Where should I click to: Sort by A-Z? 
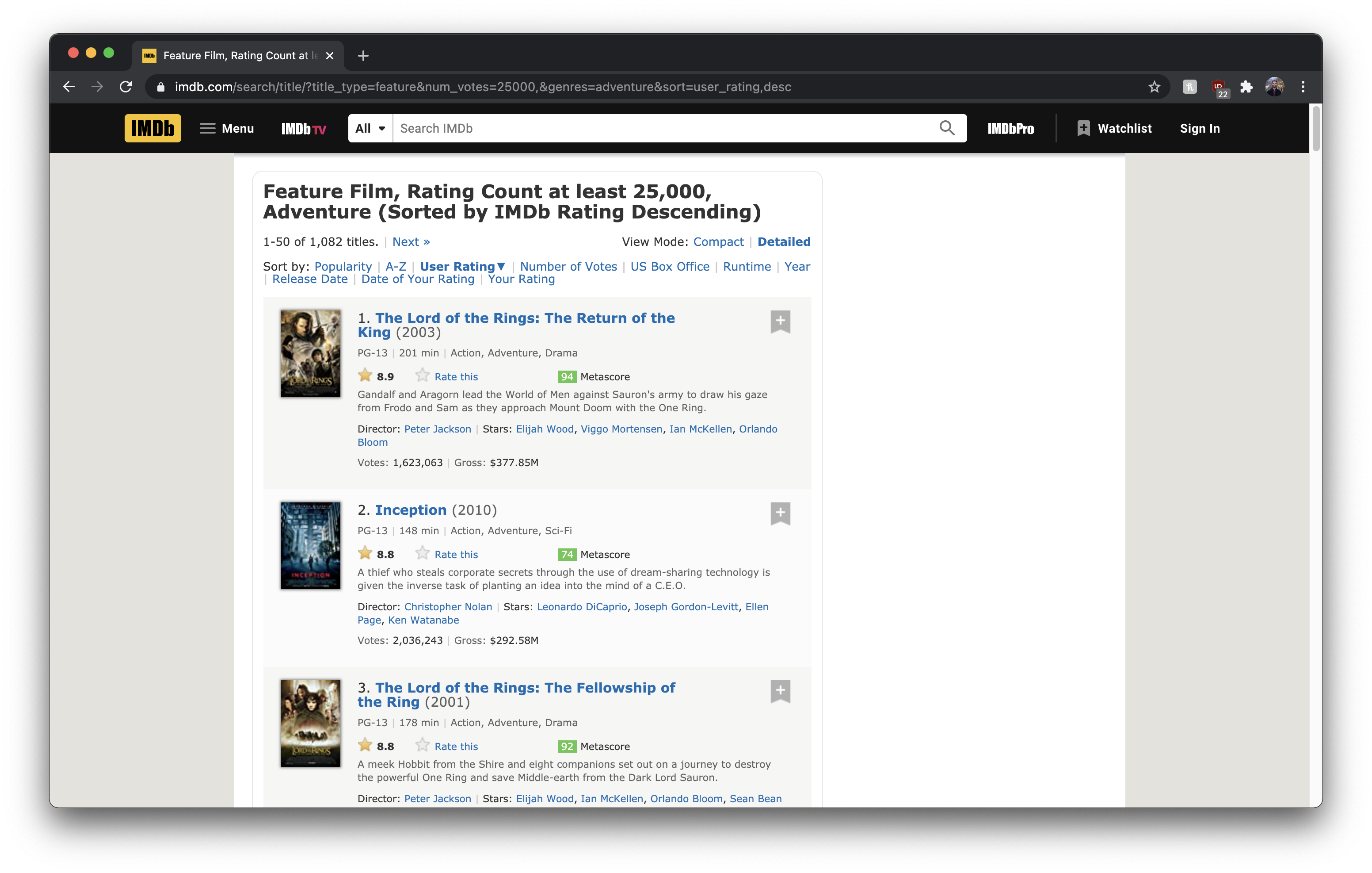pyautogui.click(x=396, y=266)
